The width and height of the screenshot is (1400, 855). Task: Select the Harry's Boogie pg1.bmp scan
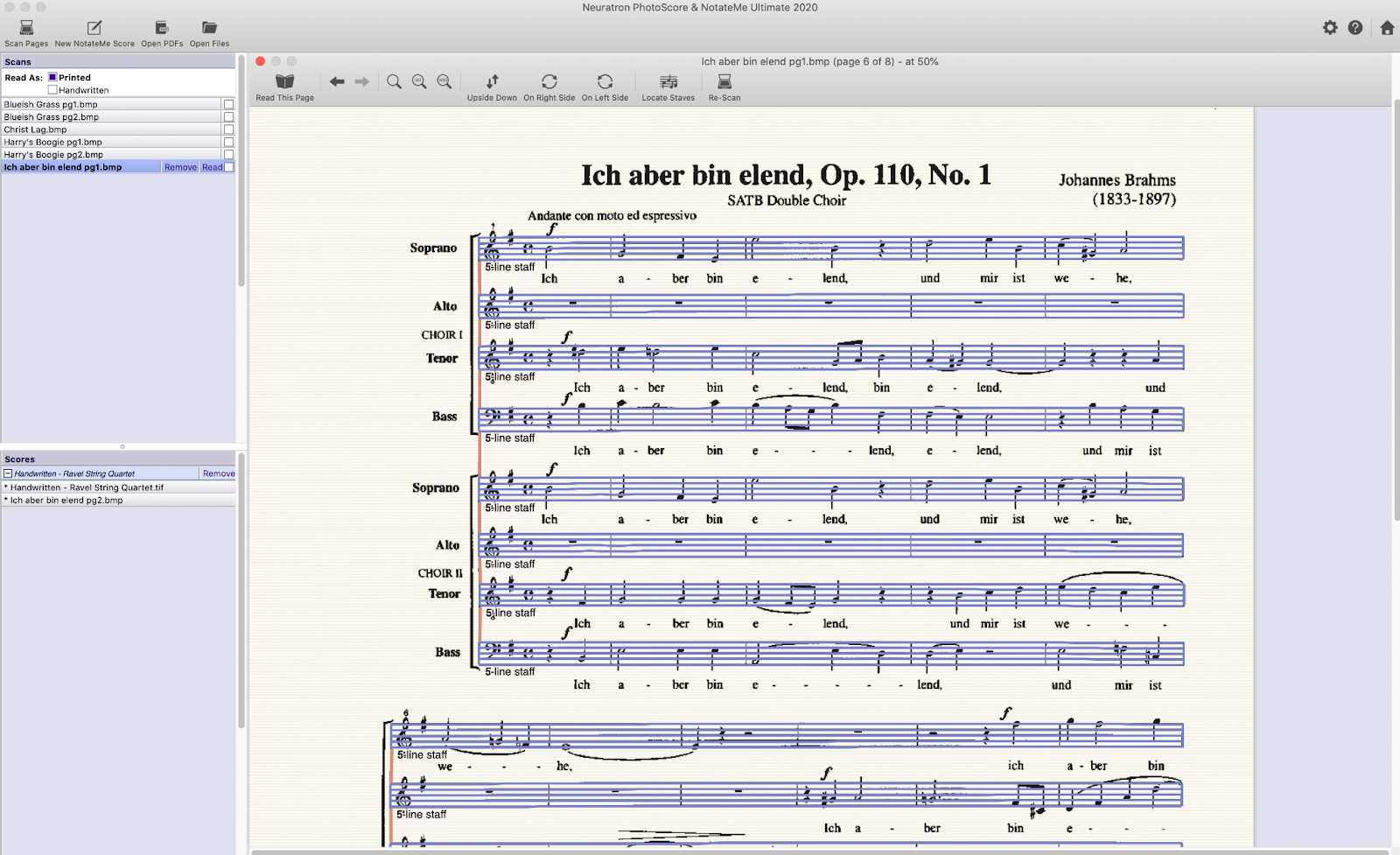click(x=111, y=142)
